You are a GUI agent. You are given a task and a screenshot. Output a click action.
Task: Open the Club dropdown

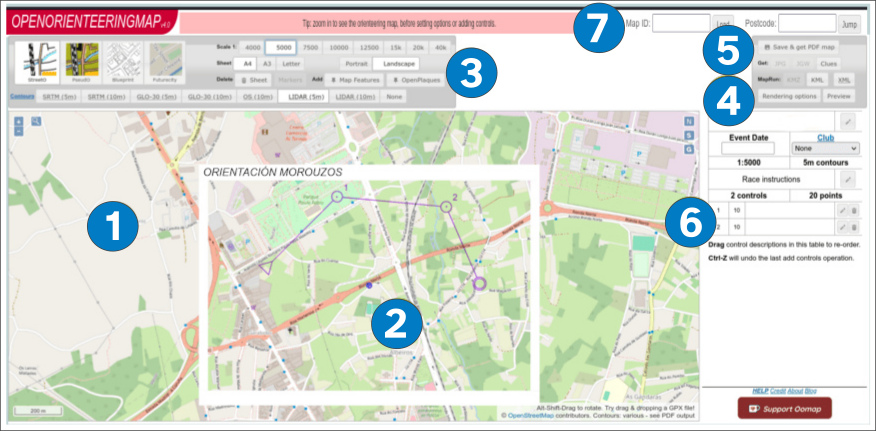(x=824, y=148)
